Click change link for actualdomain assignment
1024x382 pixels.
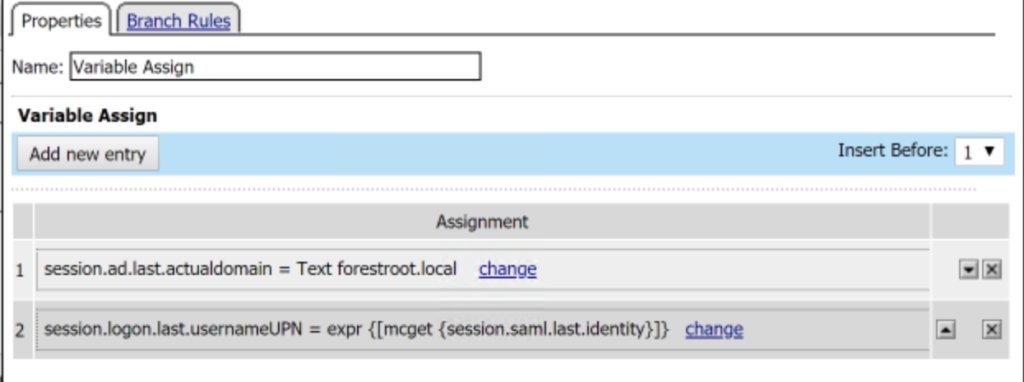coord(507,269)
